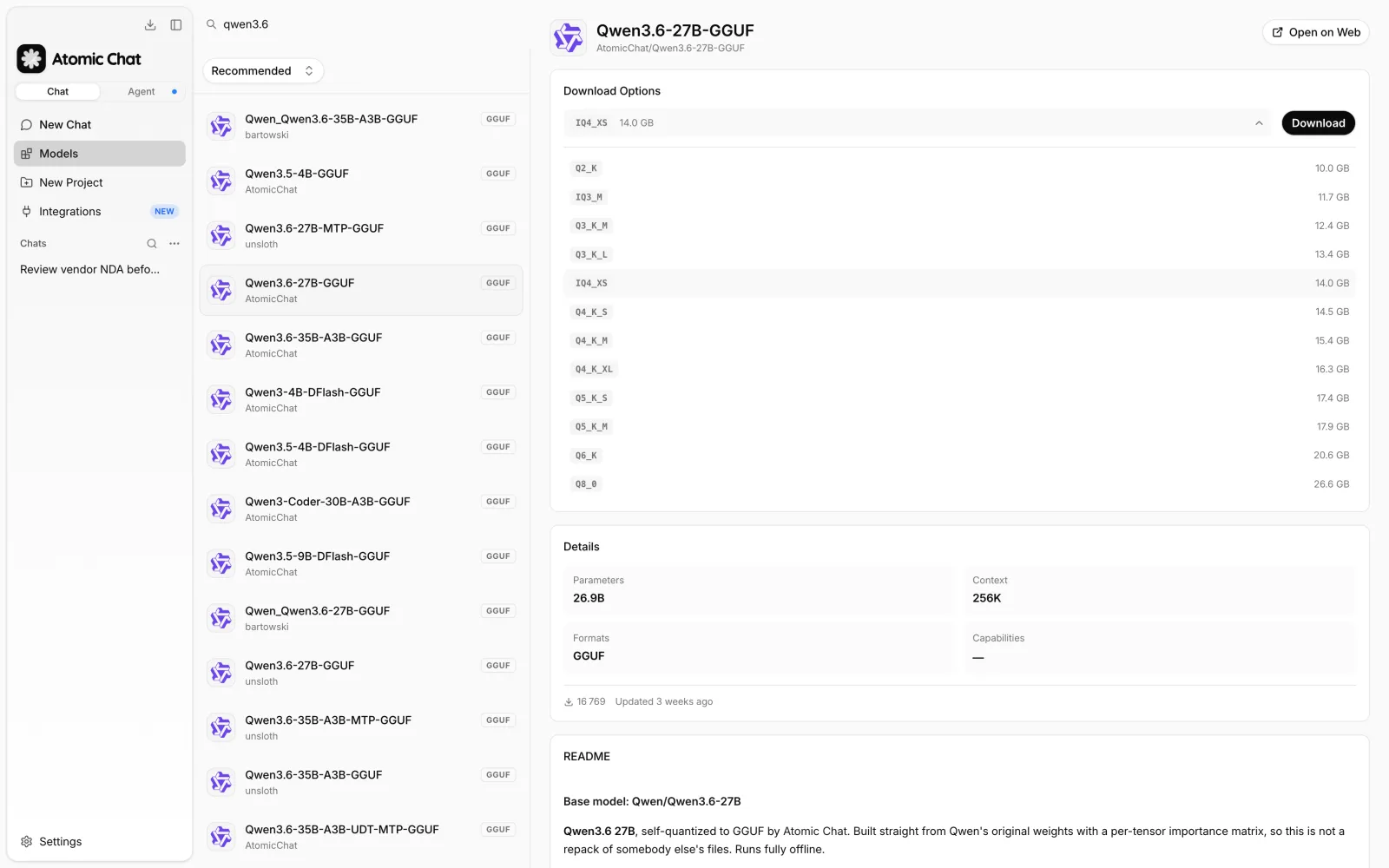The height and width of the screenshot is (868, 1389).
Task: Choose the IQ4_XS 14.0 GB list option
Action: tap(959, 283)
